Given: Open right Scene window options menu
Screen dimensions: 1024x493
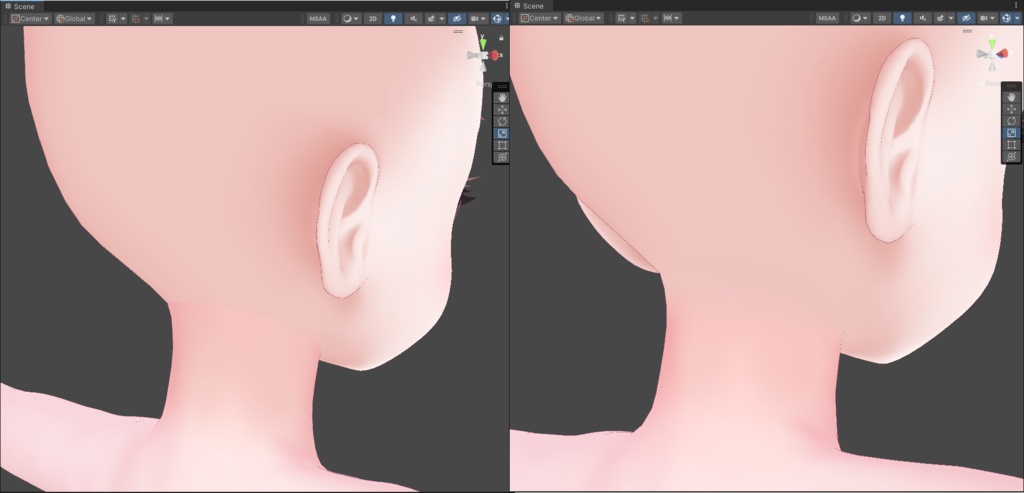Looking at the screenshot, I should (x=1016, y=5).
